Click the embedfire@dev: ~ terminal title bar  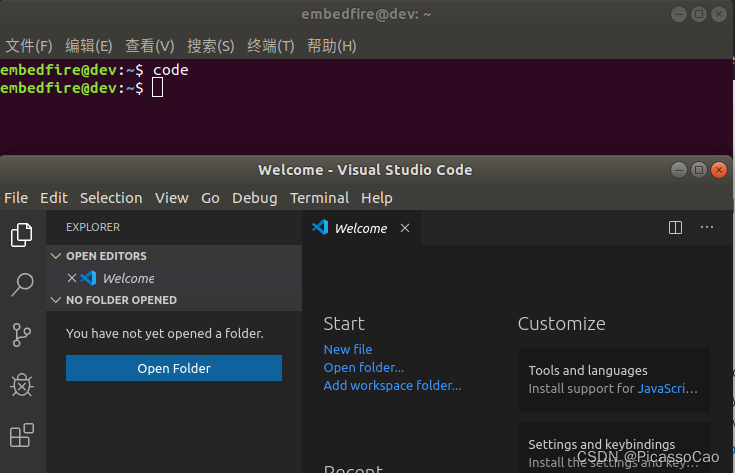[x=366, y=14]
